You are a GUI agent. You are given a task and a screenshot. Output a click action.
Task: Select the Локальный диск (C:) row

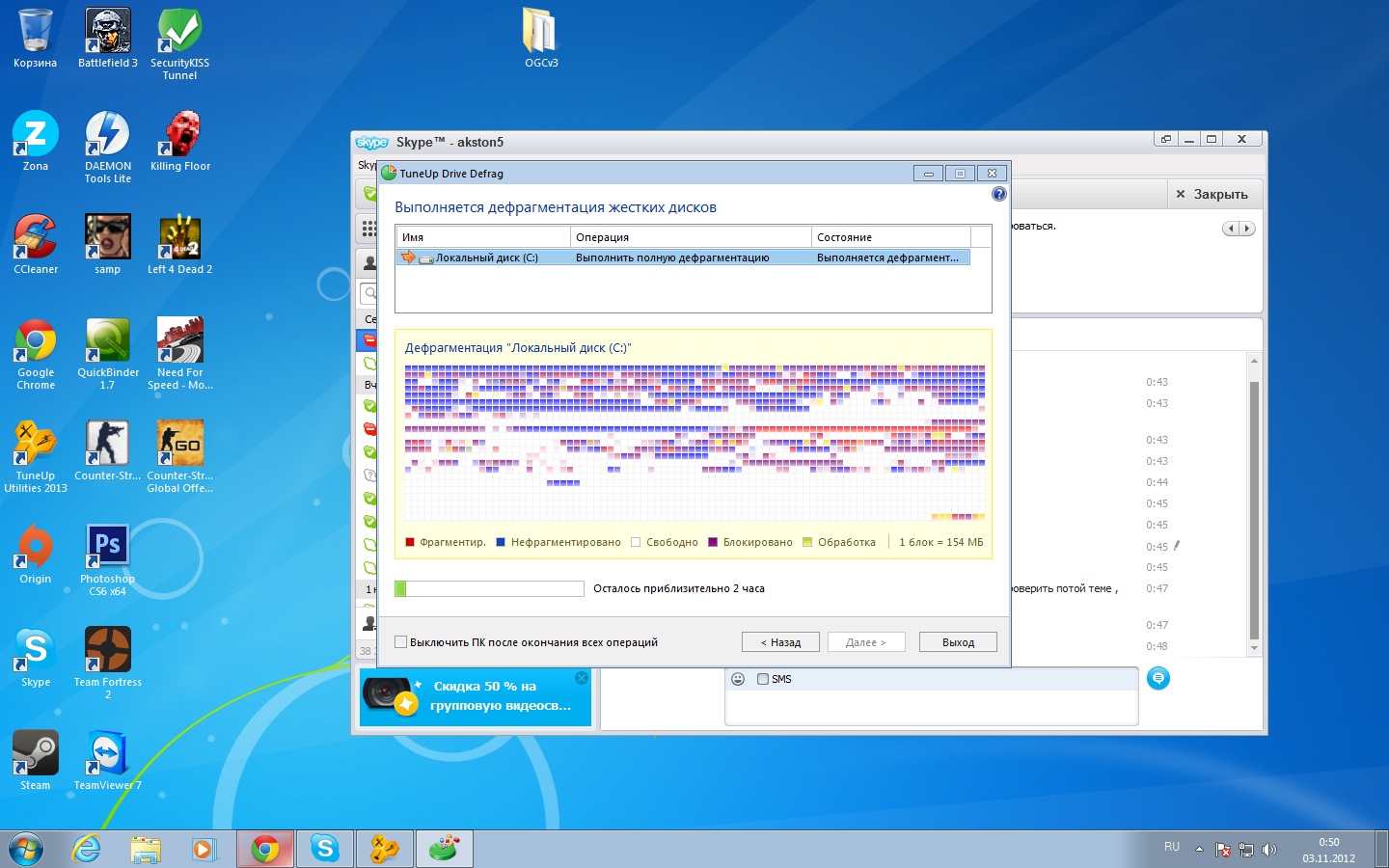point(683,258)
